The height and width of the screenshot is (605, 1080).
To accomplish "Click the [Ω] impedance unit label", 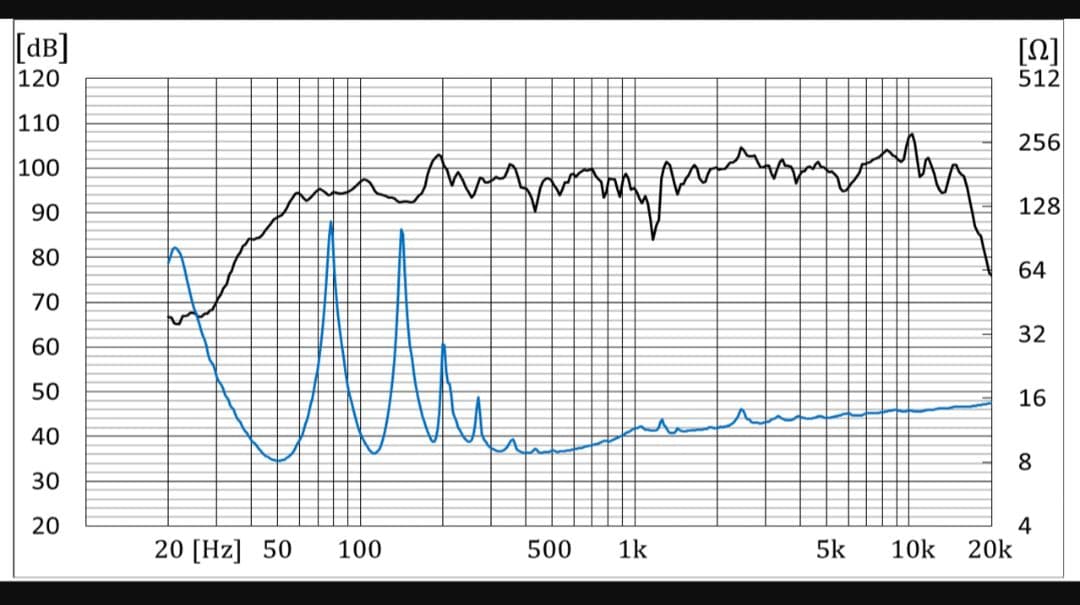I will tap(1038, 49).
